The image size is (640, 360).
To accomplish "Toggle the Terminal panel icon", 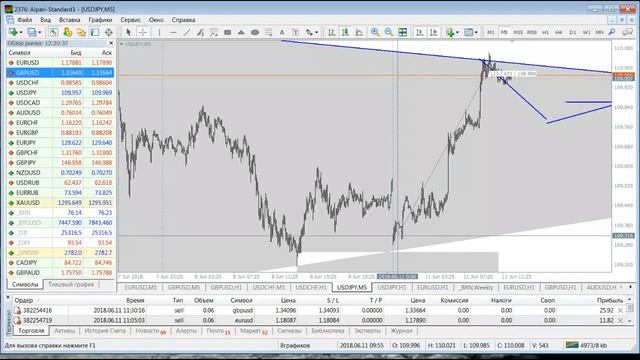I will click(x=95, y=32).
